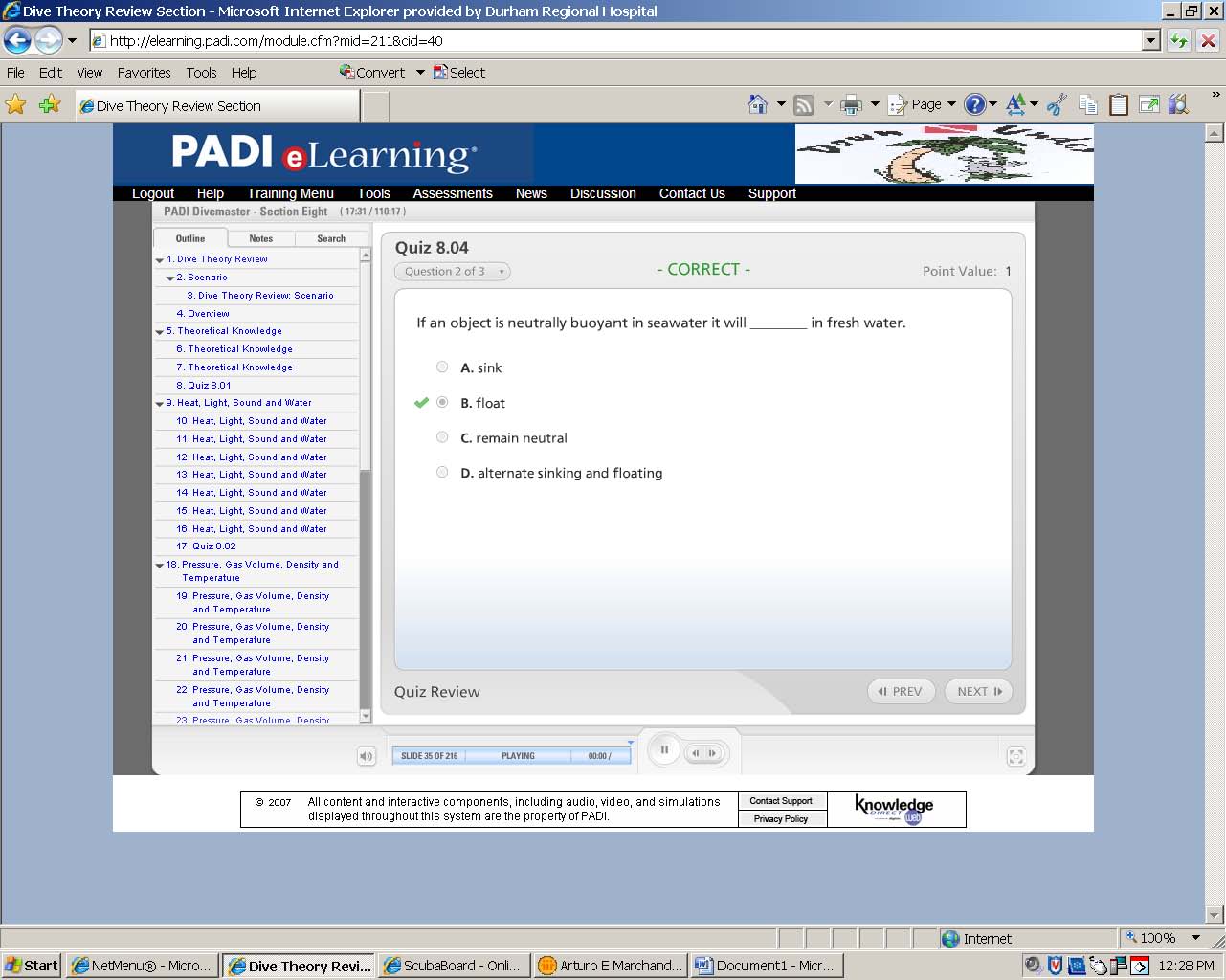Log out via the Logout link
The height and width of the screenshot is (980, 1226).
[x=153, y=193]
